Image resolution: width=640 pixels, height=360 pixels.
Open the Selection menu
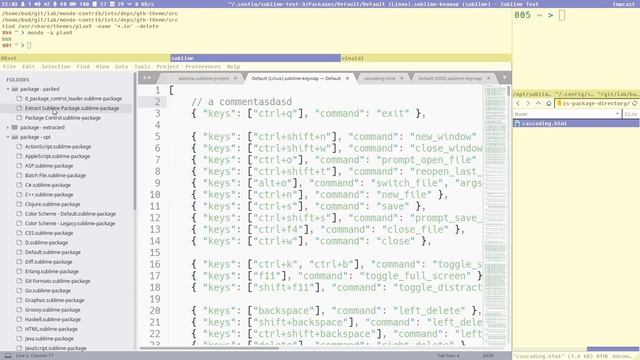coord(56,67)
